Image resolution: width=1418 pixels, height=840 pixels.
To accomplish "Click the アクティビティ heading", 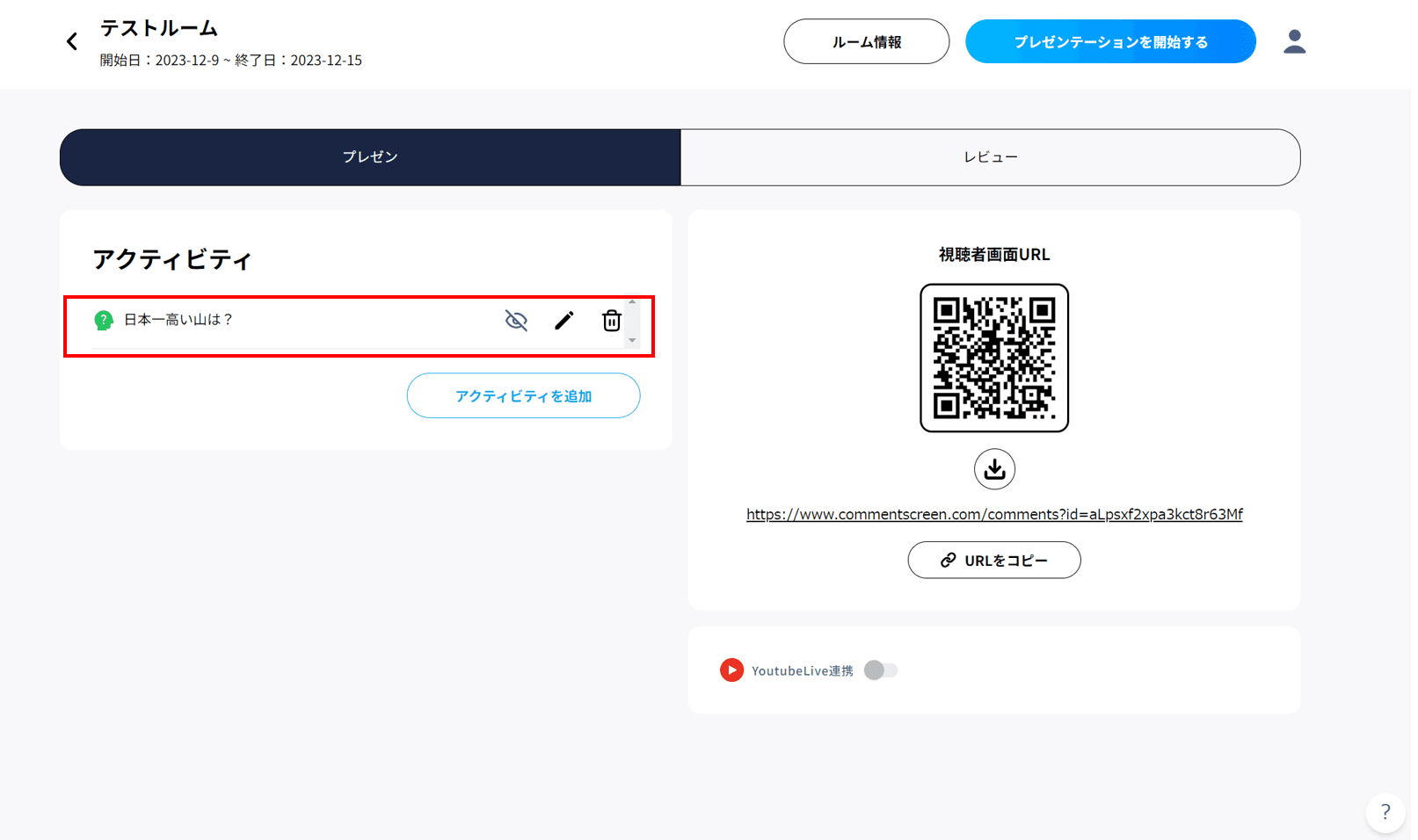I will [x=172, y=259].
